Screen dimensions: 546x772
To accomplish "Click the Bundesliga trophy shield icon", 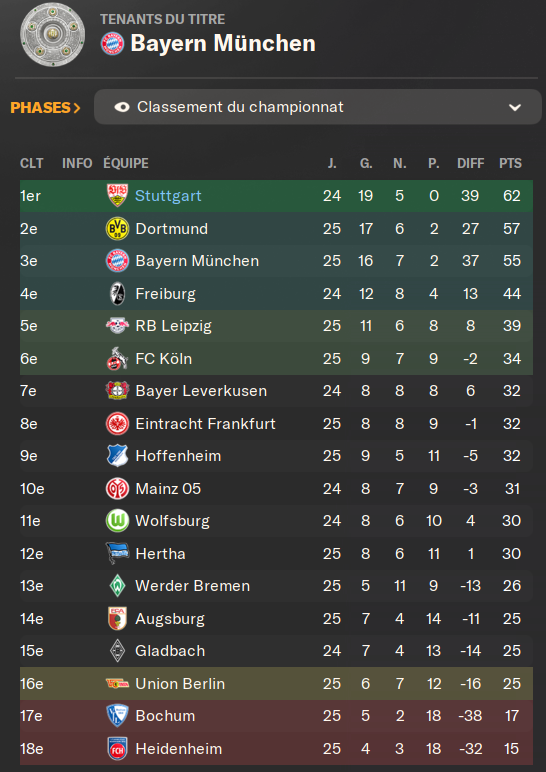I will [52, 35].
